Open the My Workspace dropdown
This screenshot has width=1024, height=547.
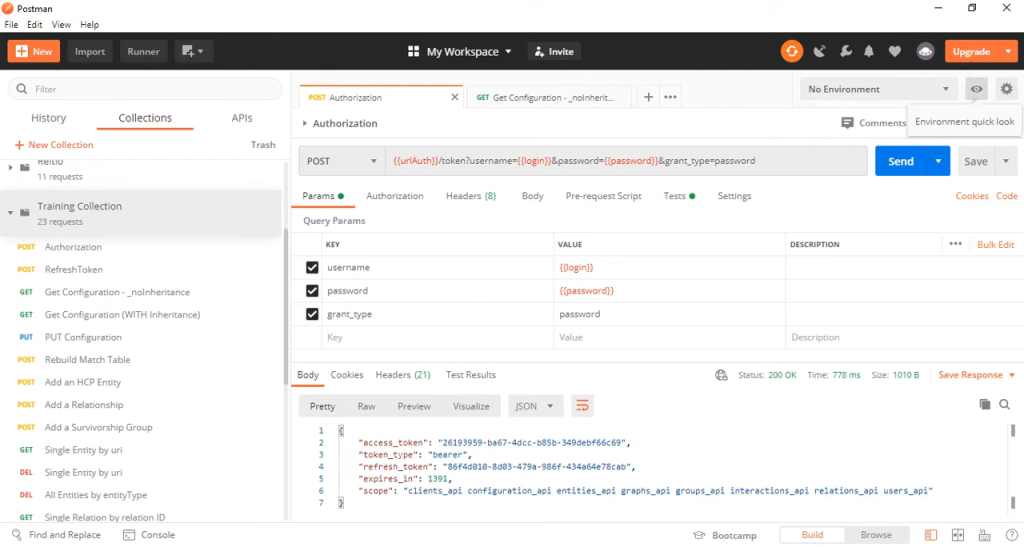[x=460, y=52]
